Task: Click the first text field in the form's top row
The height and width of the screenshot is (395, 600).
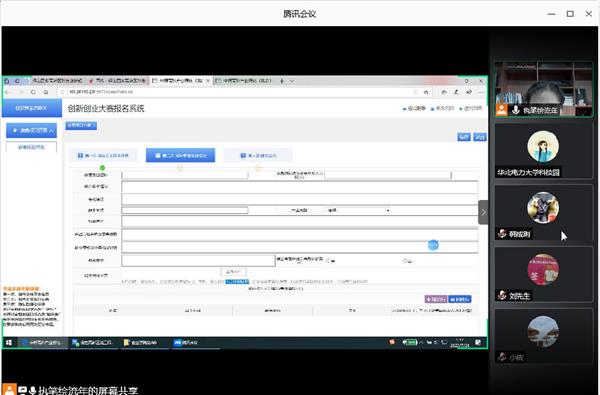Action: coord(185,175)
